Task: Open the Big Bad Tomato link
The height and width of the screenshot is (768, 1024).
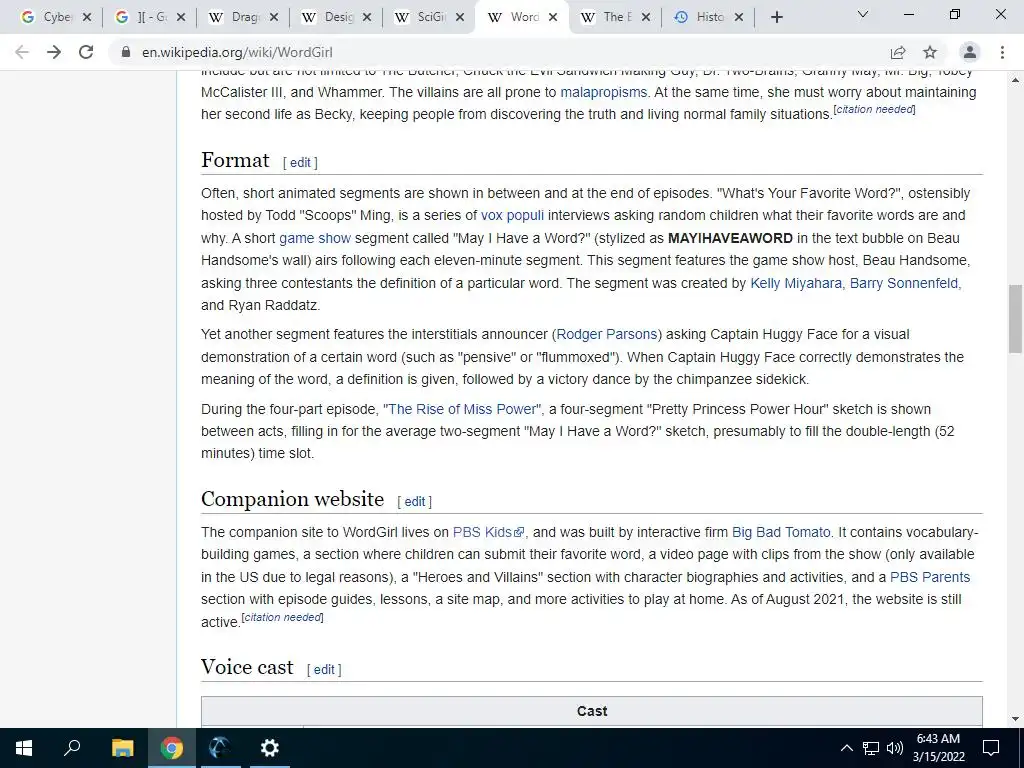Action: 781,532
